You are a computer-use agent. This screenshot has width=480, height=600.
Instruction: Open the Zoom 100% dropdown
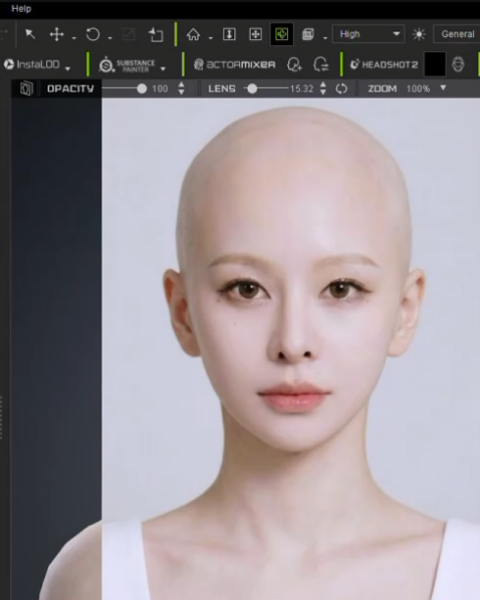tap(443, 88)
